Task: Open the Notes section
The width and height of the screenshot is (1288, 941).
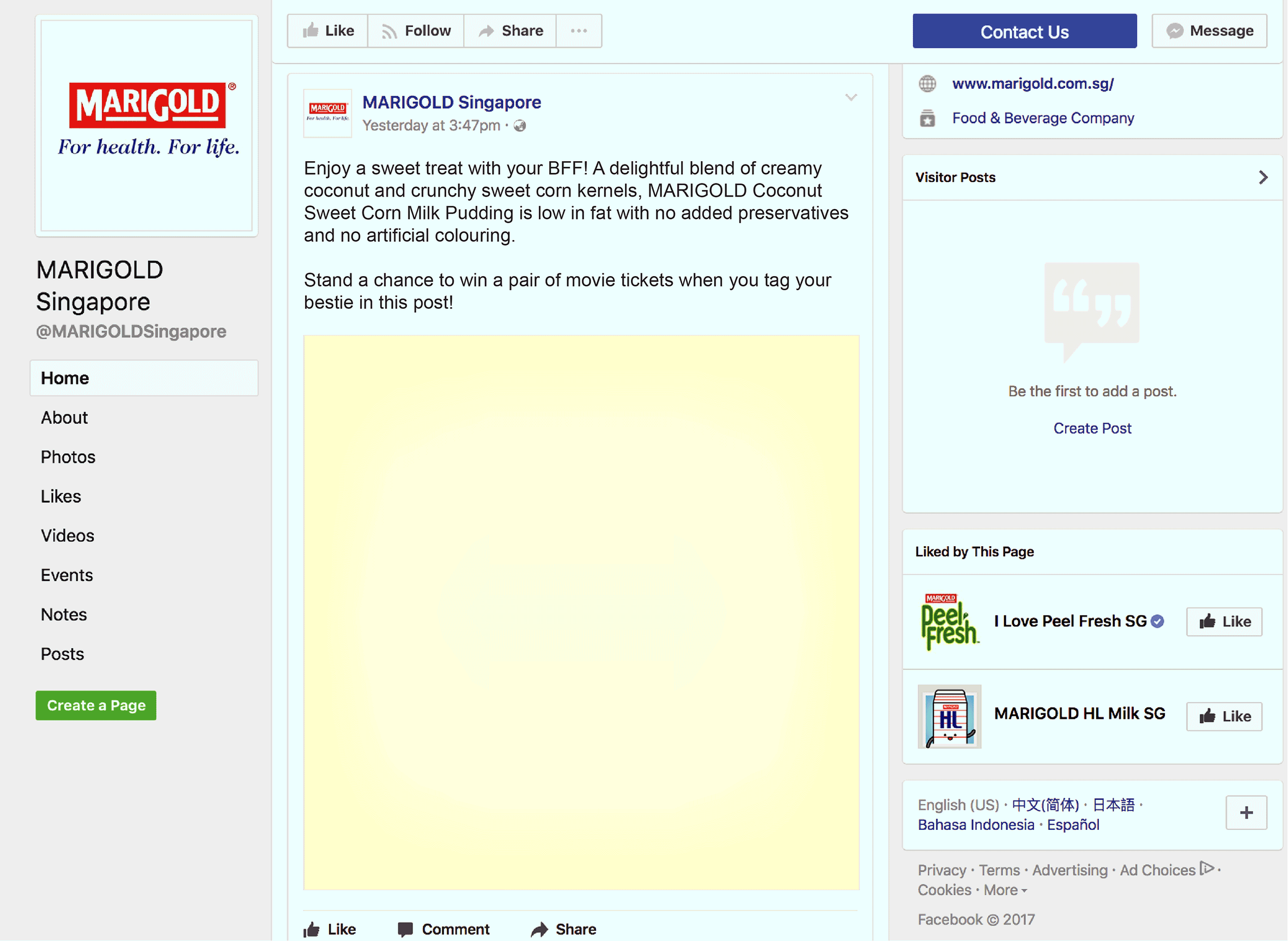Action: pos(64,614)
